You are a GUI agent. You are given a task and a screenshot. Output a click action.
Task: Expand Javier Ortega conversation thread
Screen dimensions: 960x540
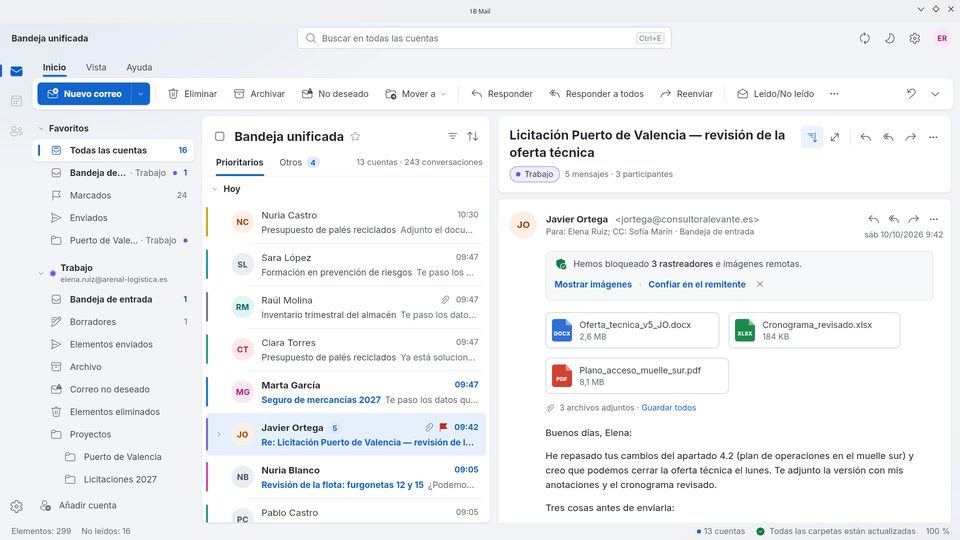219,435
